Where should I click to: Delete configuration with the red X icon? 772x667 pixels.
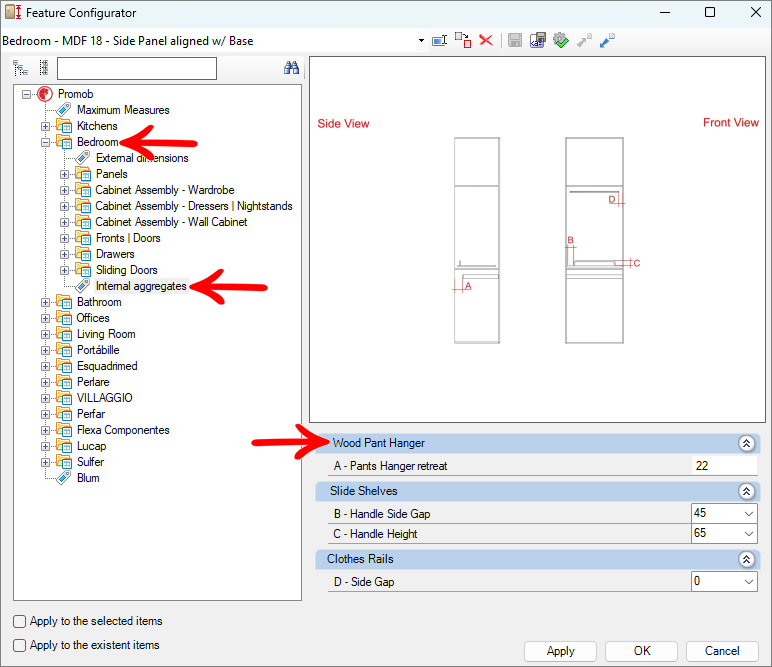(x=486, y=40)
